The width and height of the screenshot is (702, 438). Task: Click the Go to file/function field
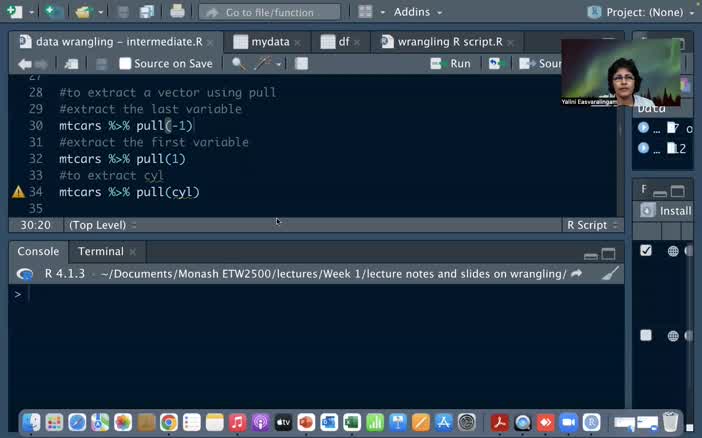tap(268, 12)
